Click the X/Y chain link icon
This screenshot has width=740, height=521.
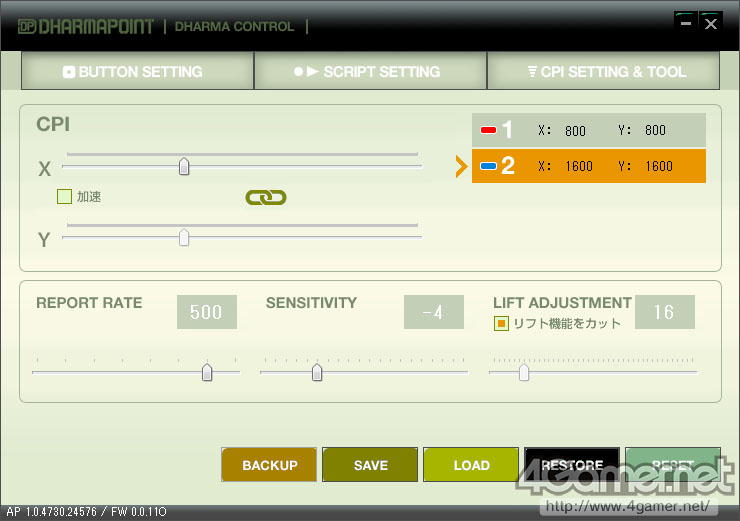point(266,197)
